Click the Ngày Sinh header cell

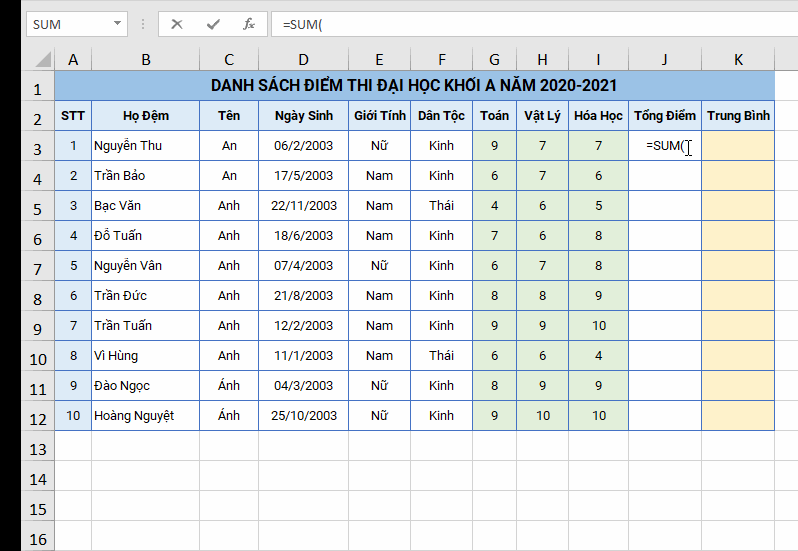(x=304, y=115)
